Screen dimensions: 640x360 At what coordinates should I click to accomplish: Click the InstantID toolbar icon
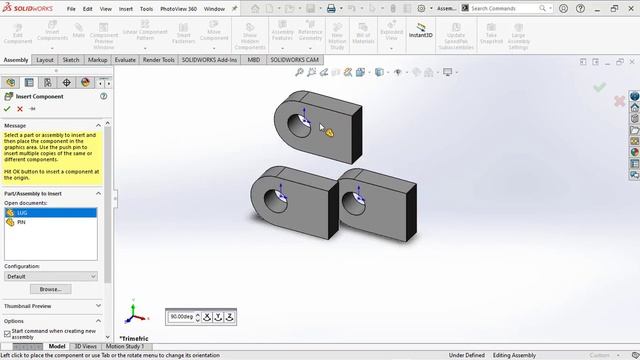[420, 31]
